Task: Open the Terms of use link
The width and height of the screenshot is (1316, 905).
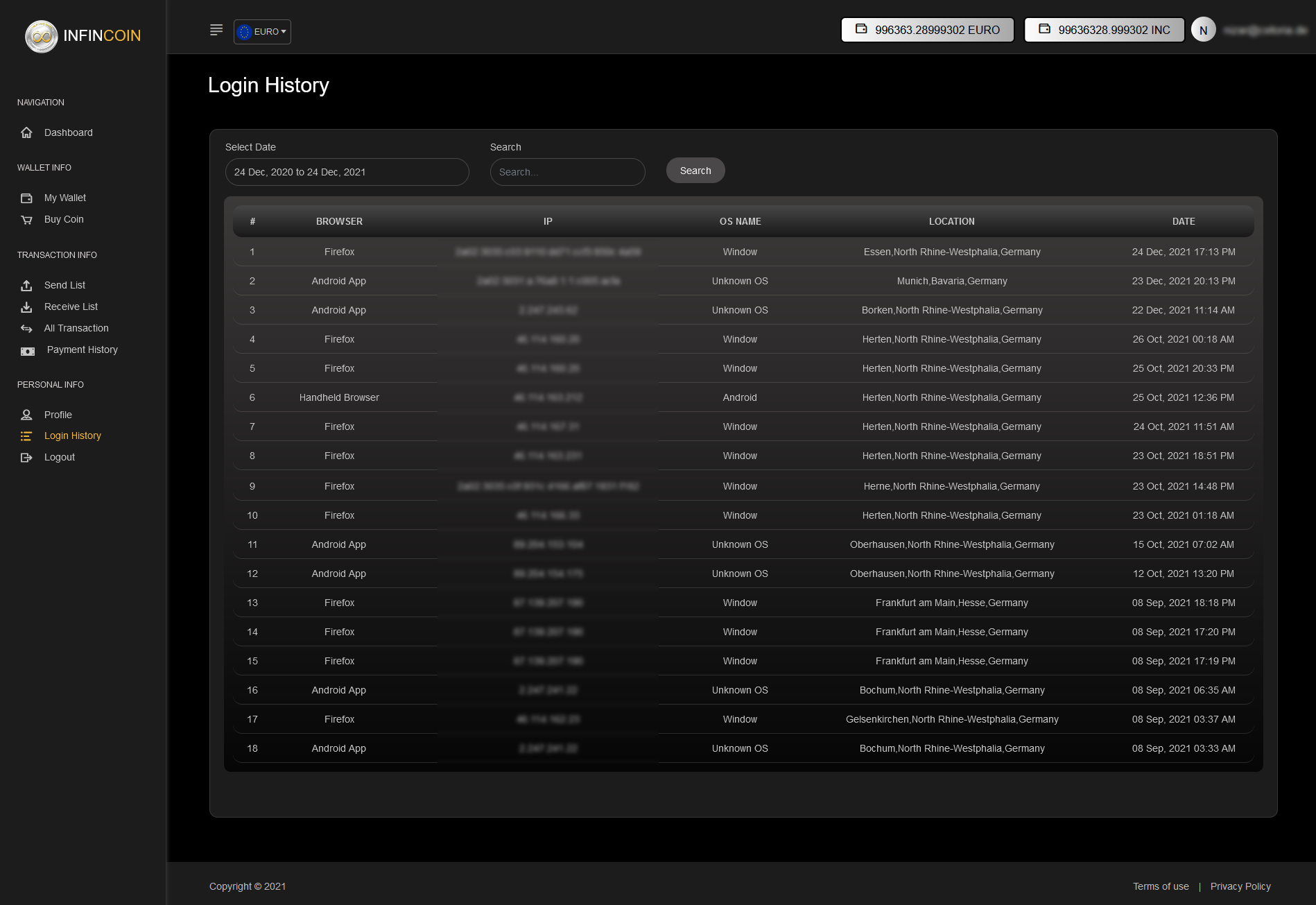Action: [x=1161, y=886]
